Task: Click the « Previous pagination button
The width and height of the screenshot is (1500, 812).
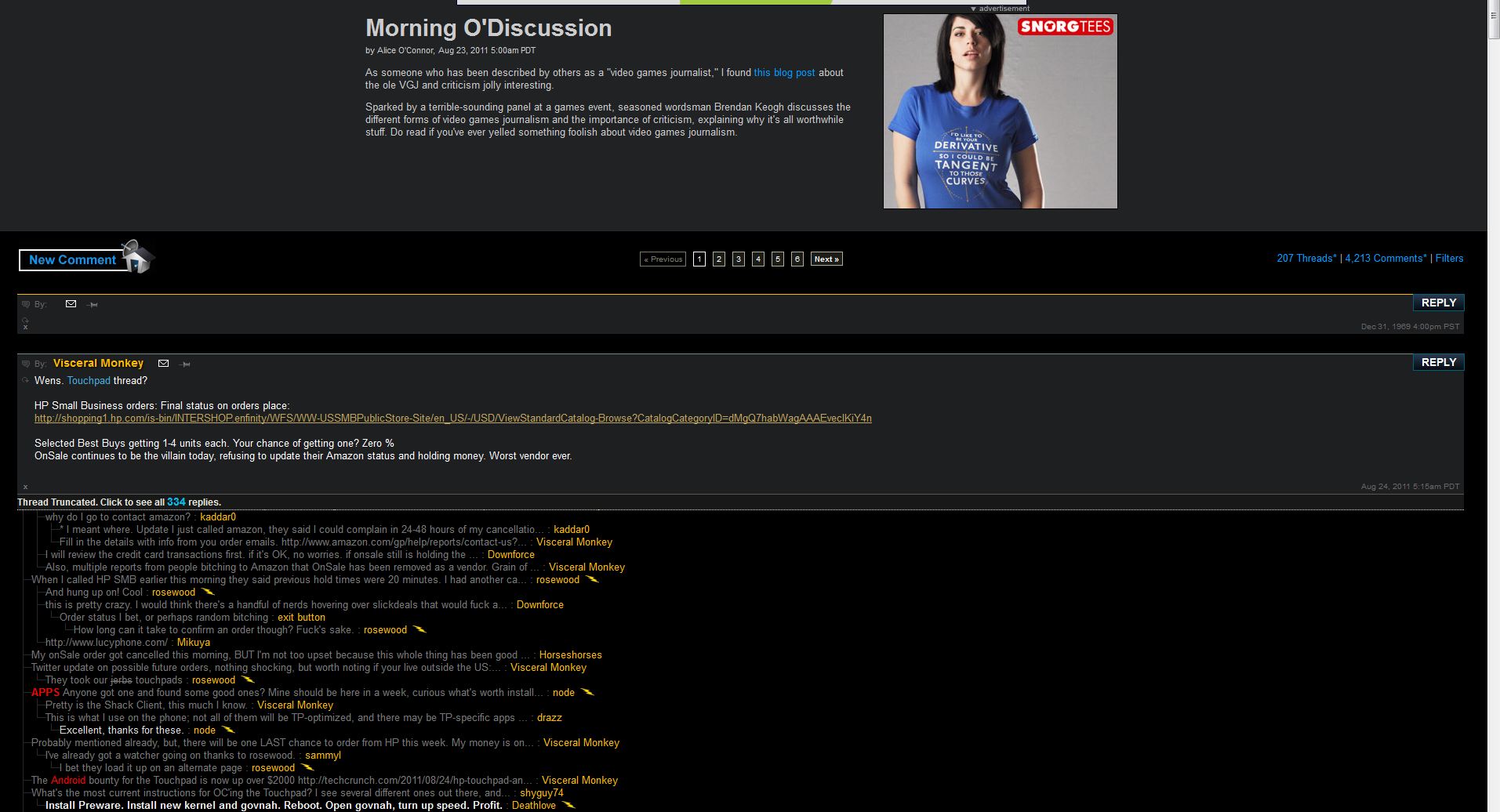Action: coord(663,259)
